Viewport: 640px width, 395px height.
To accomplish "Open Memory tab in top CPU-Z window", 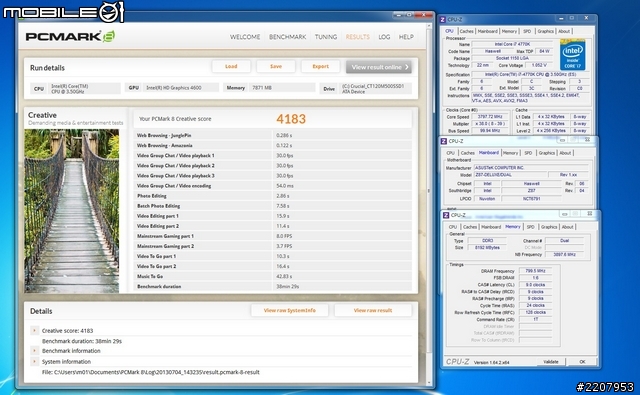I will (x=509, y=31).
